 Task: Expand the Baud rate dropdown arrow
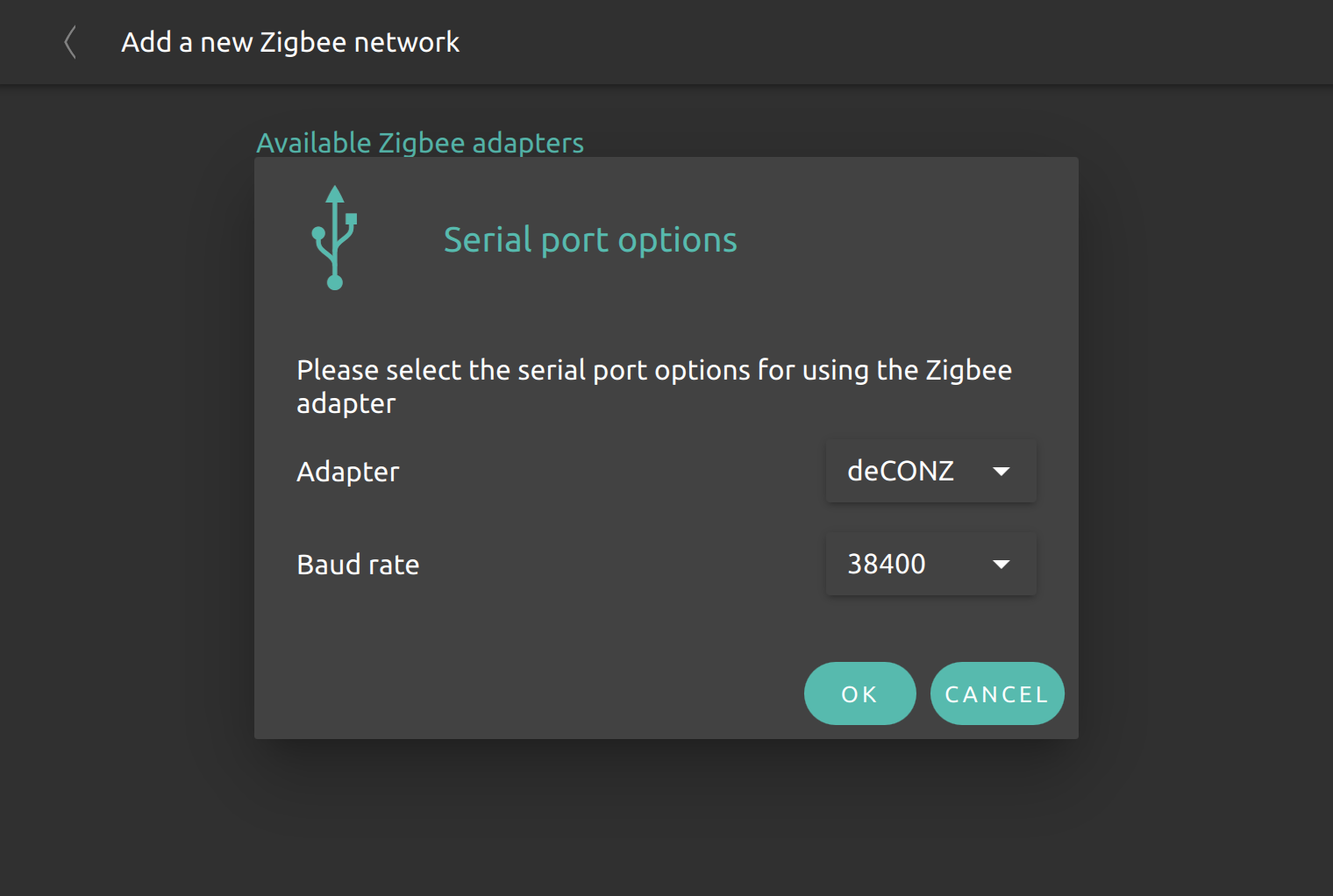[x=1001, y=565]
